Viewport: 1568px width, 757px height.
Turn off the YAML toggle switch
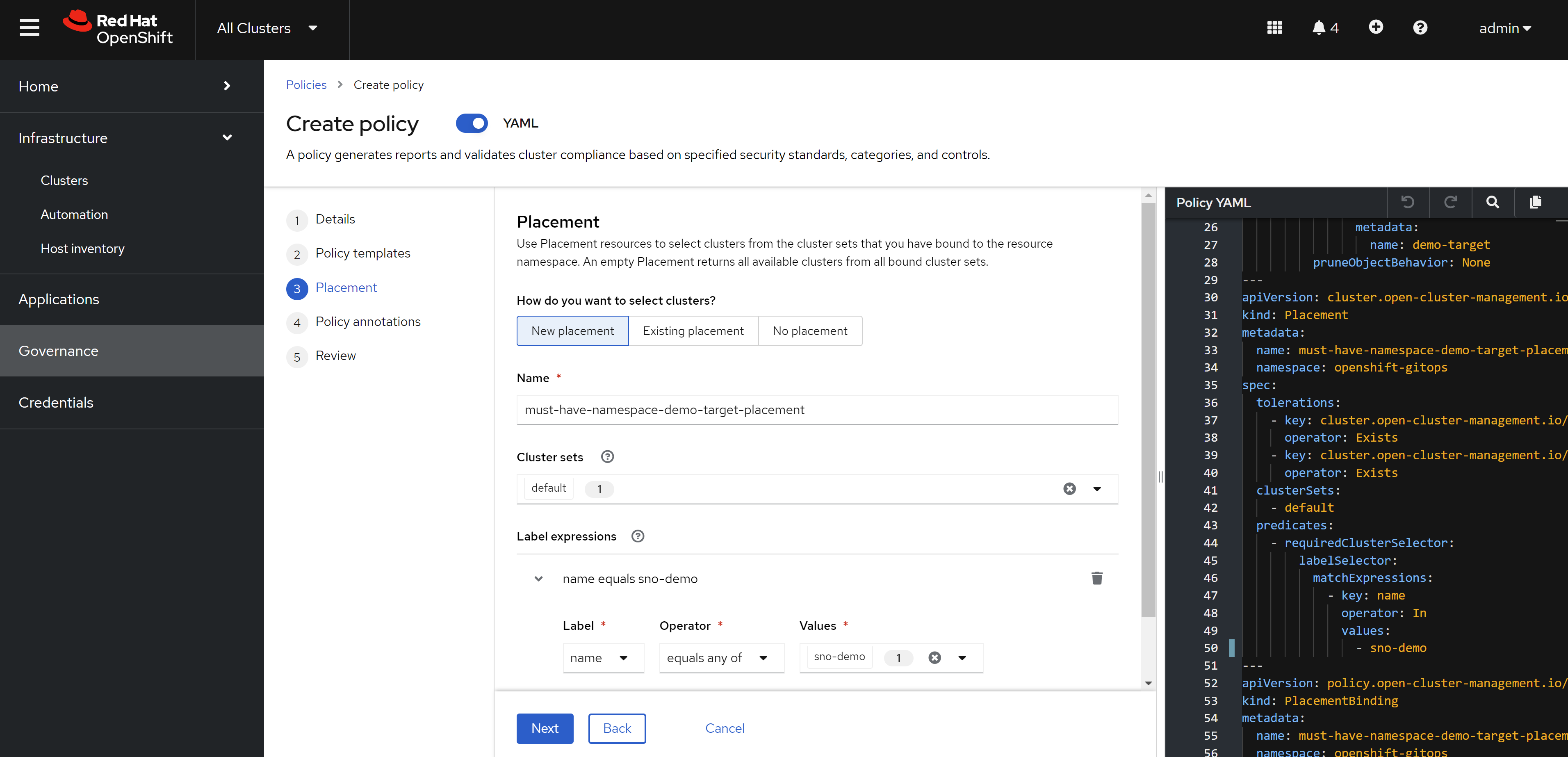(471, 123)
